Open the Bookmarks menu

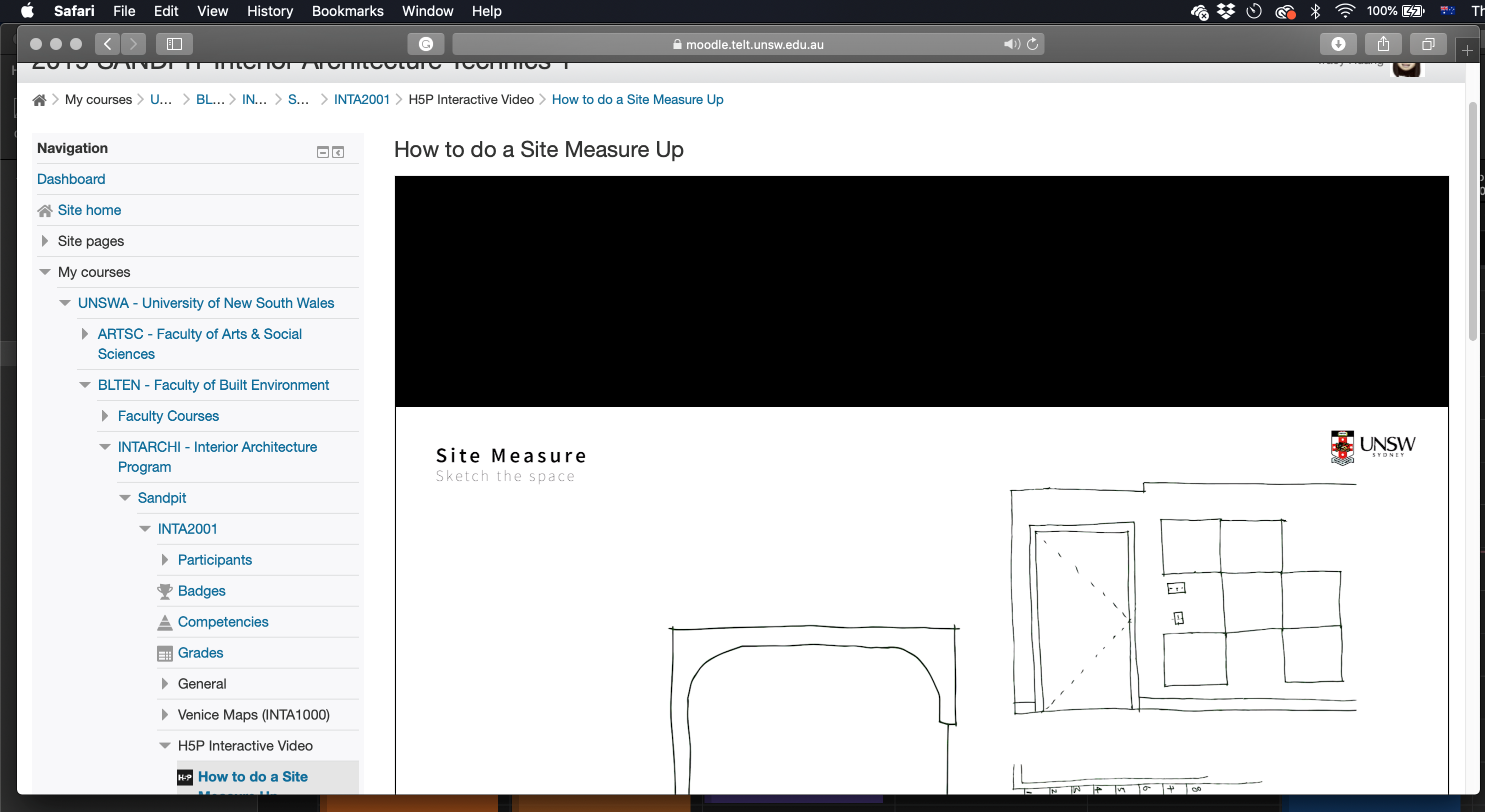(347, 11)
